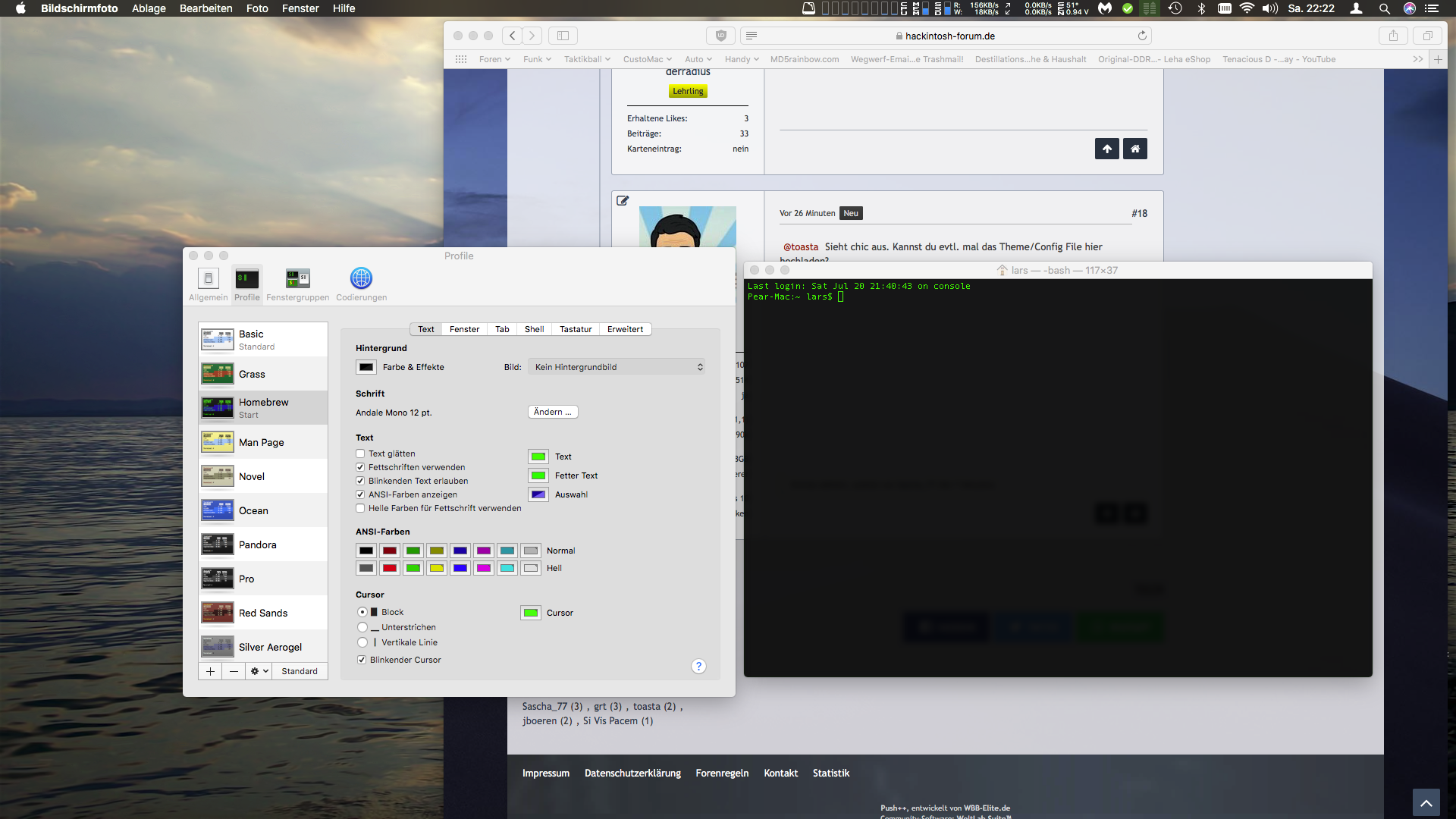Reload the hackintosh-forum.de page
Image resolution: width=1456 pixels, height=819 pixels.
pos(1142,36)
